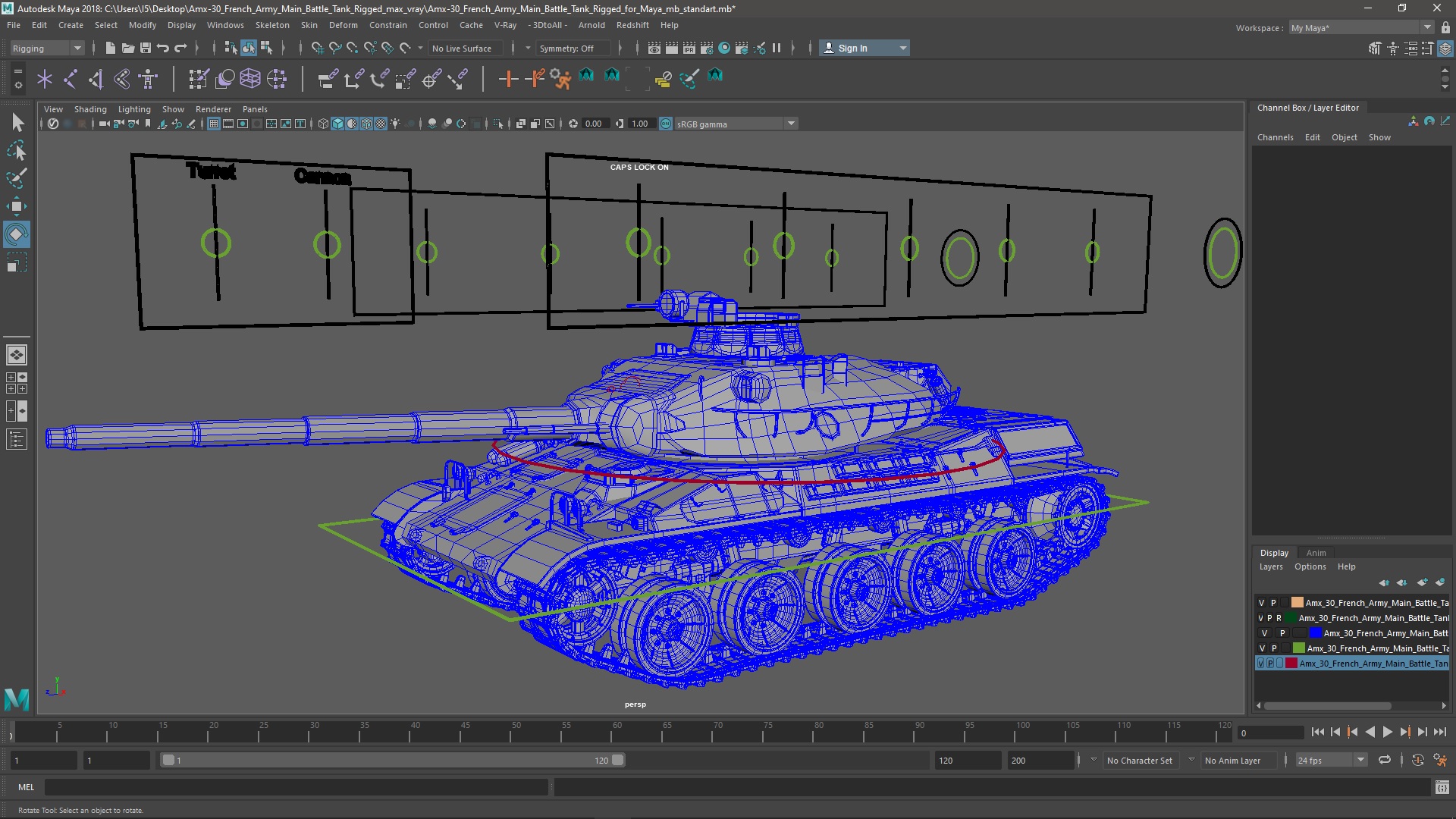Choose the Paint selection tool
The width and height of the screenshot is (1456, 819).
coord(16,179)
